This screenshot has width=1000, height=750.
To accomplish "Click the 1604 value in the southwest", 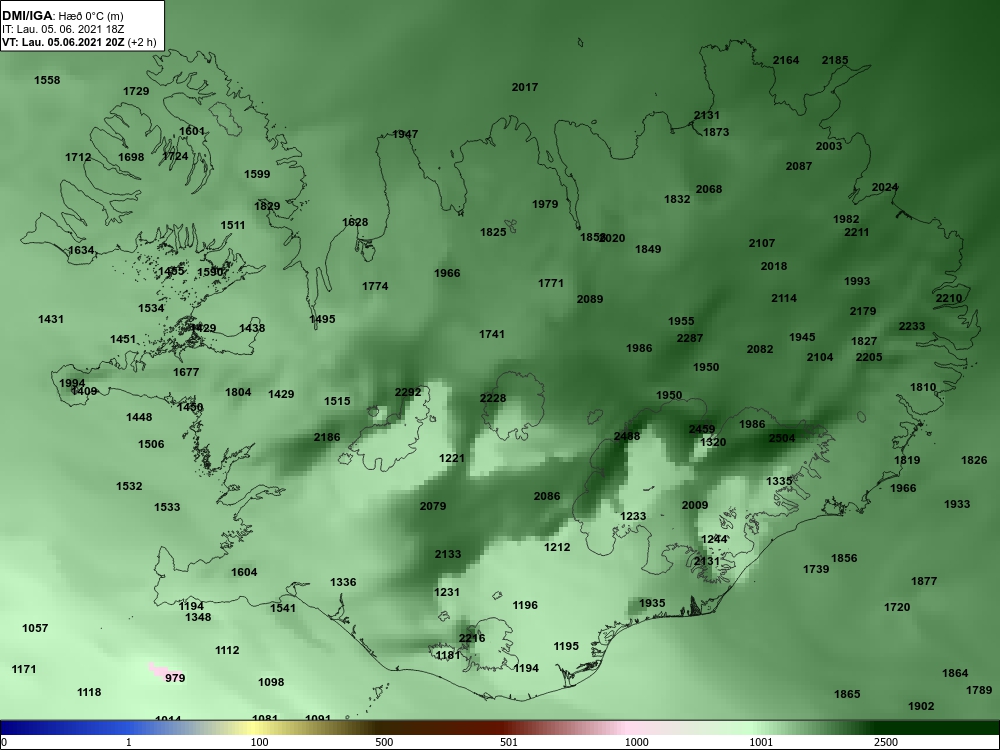I will coord(244,573).
